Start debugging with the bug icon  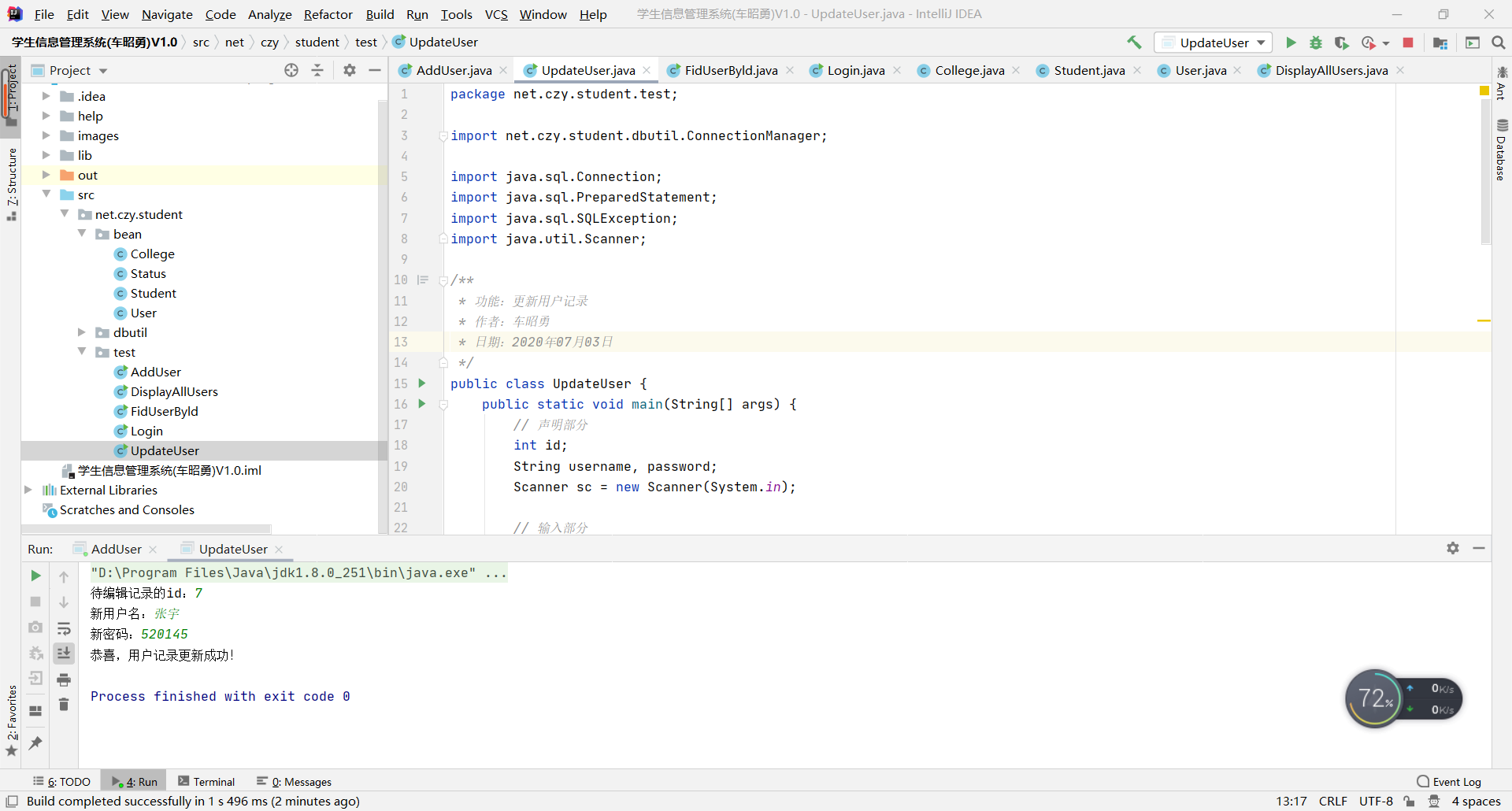[x=1316, y=43]
